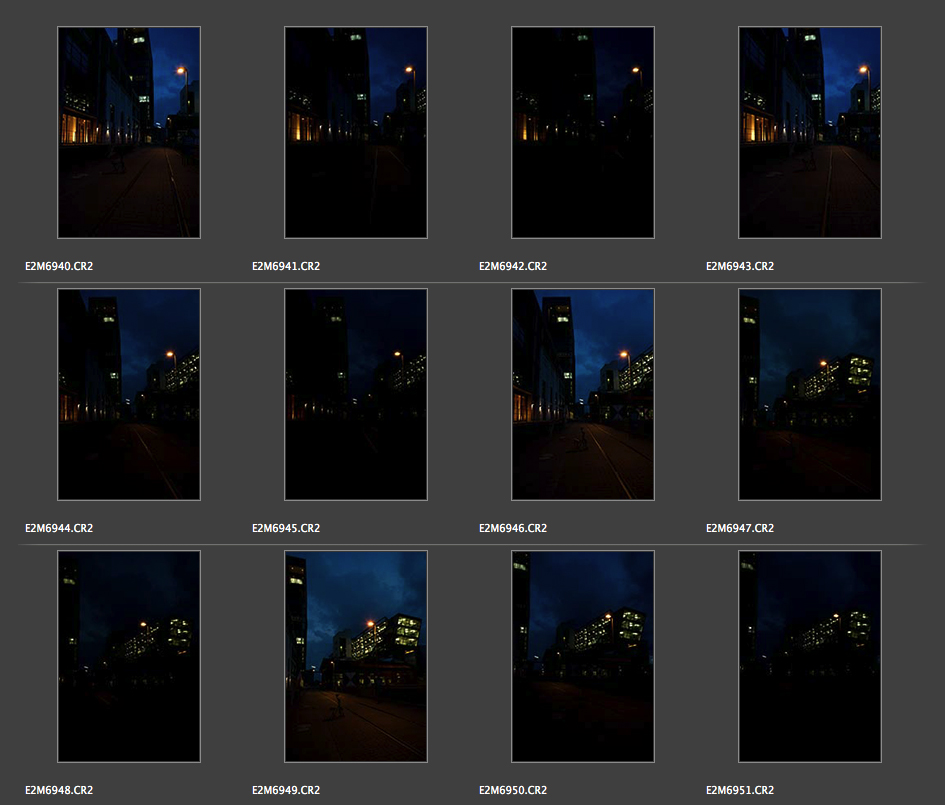Viewport: 945px width, 805px height.
Task: Click the E2M6945.CR2 filename text
Action: point(286,528)
